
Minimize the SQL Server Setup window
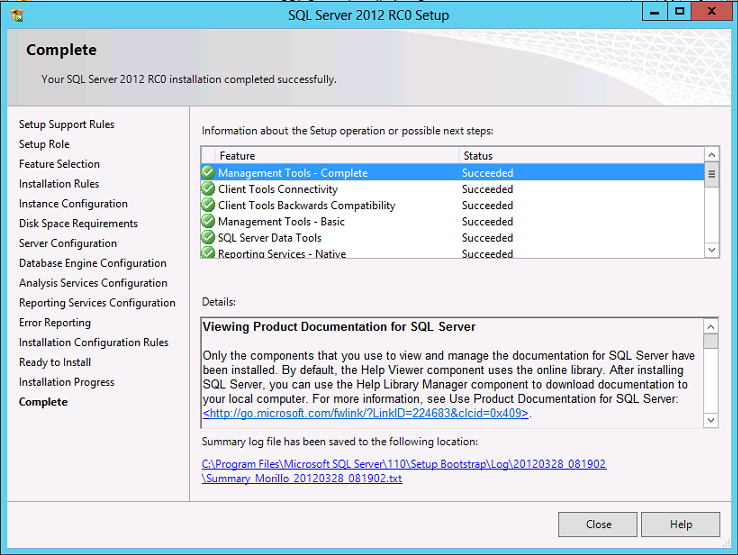[654, 12]
